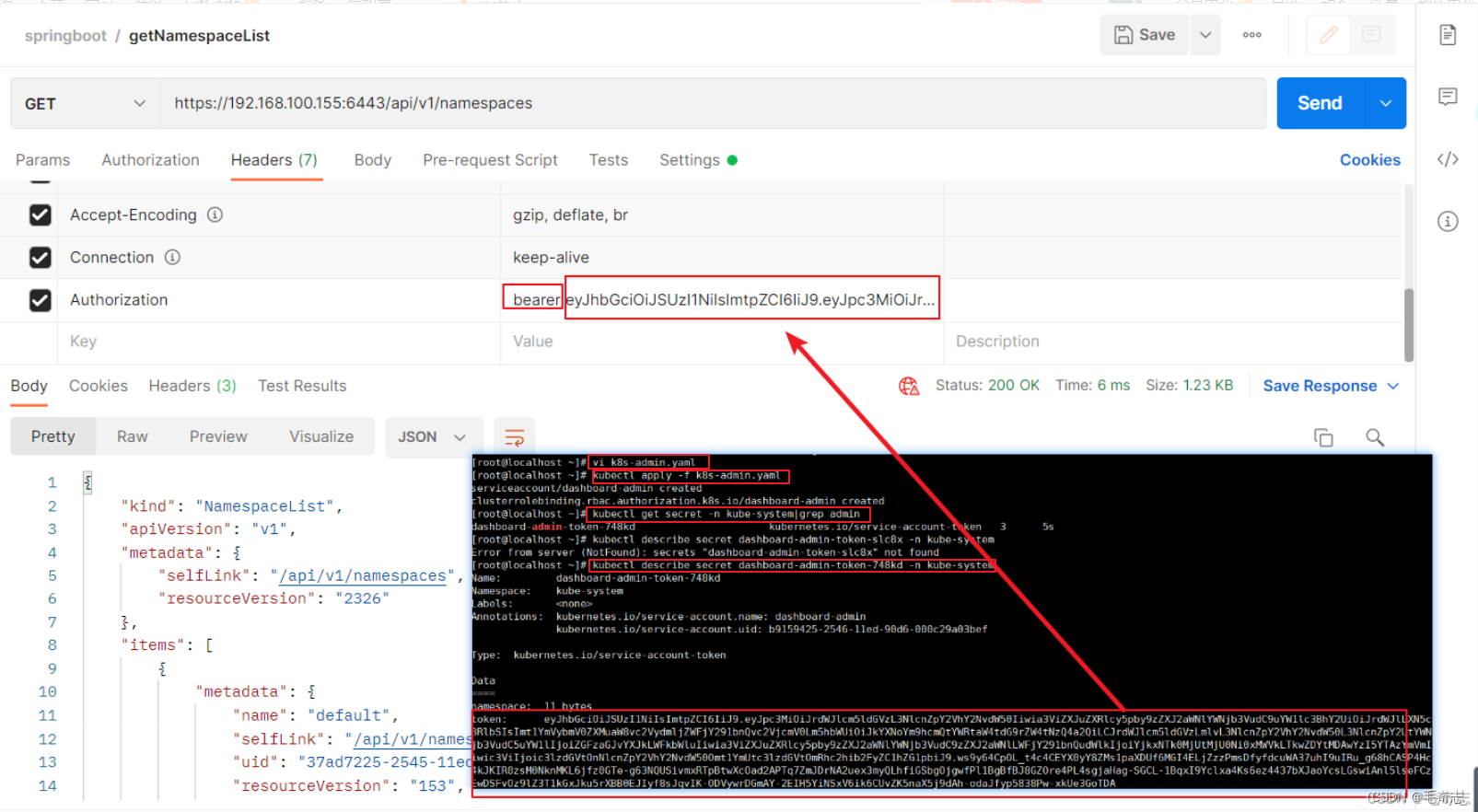Click the Size: 1.23 KB indicator
The height and width of the screenshot is (812, 1478).
click(1189, 386)
